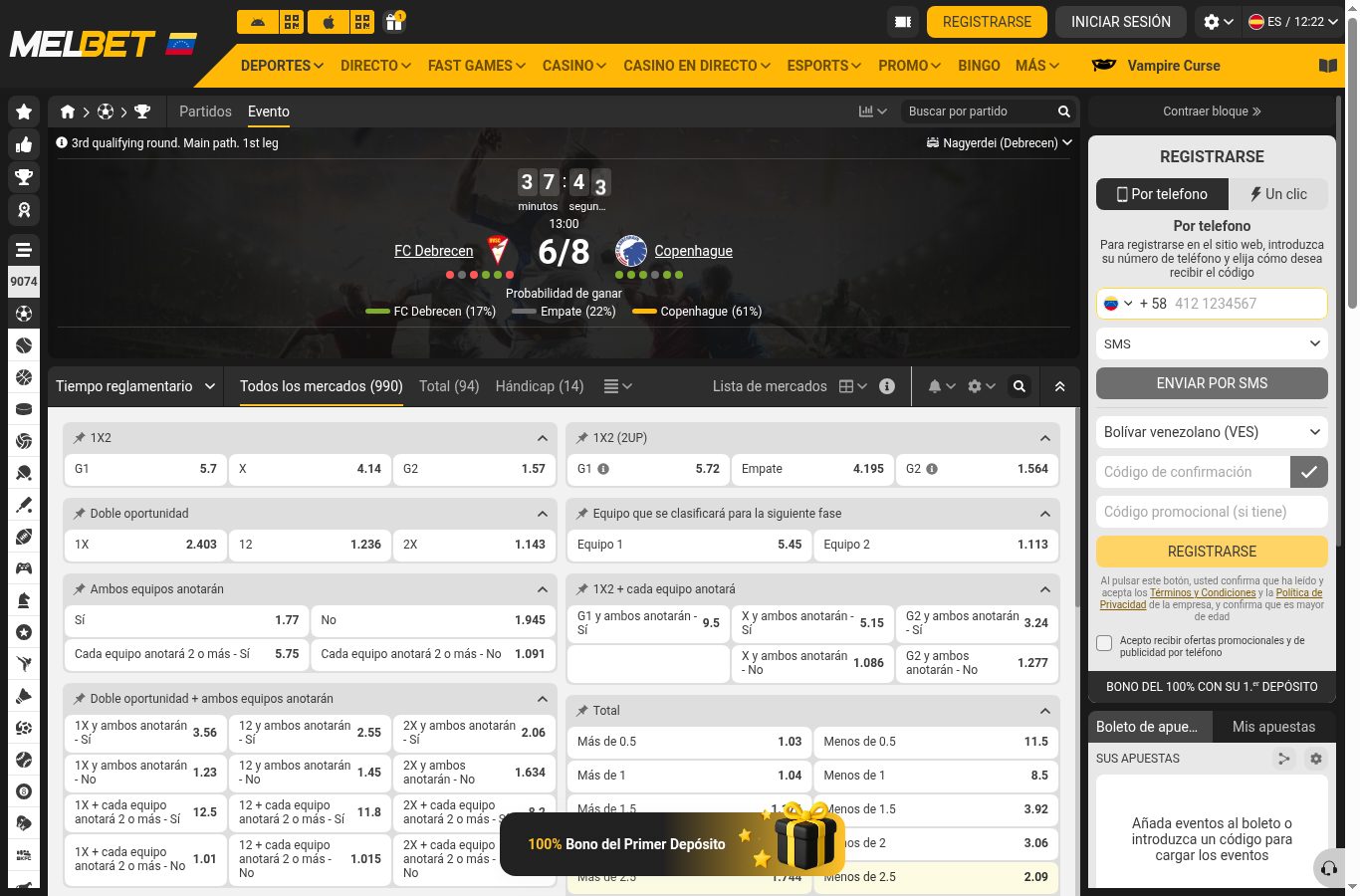Open the Términos y Condiciones link

(1203, 592)
